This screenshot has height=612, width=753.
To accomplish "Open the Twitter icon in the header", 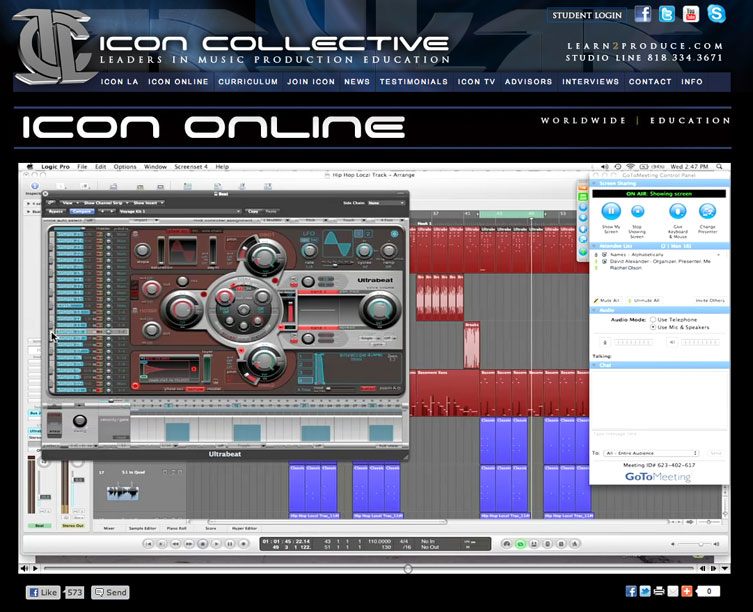I will pos(667,14).
